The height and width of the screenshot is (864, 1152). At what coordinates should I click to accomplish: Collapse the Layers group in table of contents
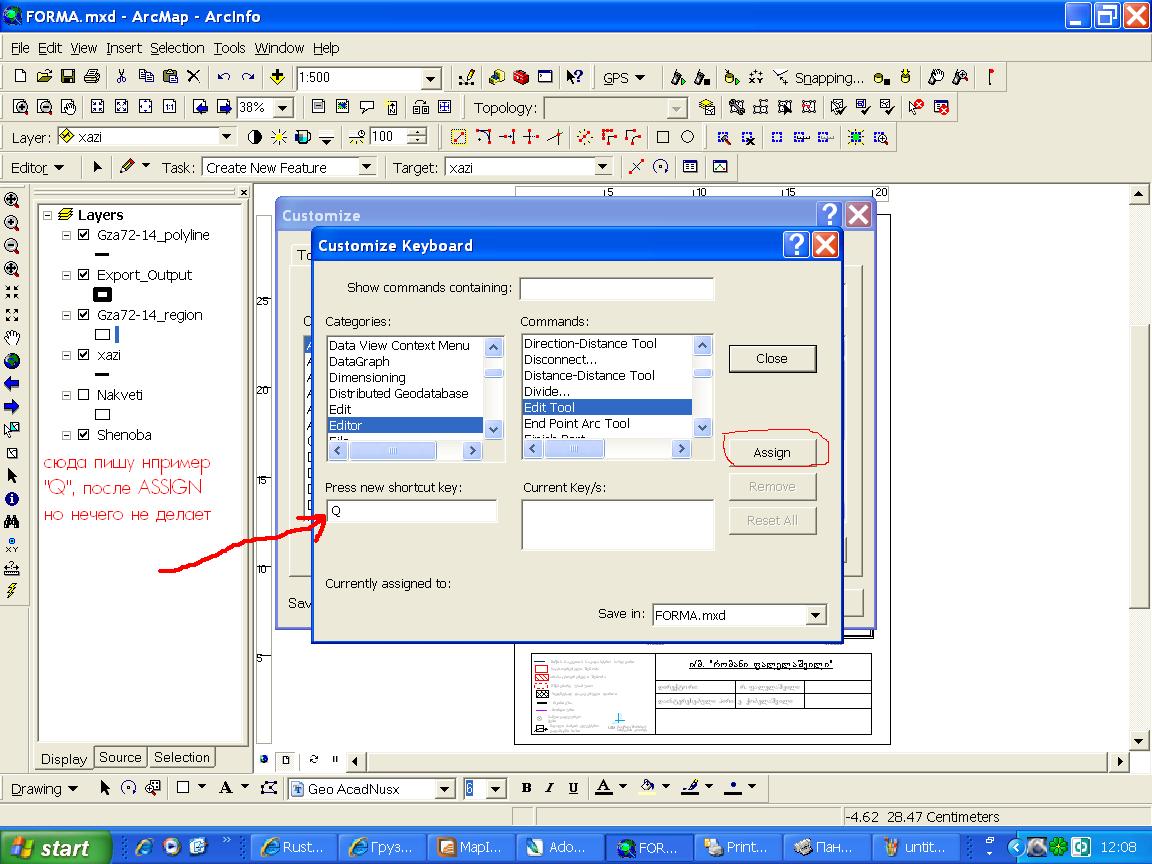(x=47, y=215)
